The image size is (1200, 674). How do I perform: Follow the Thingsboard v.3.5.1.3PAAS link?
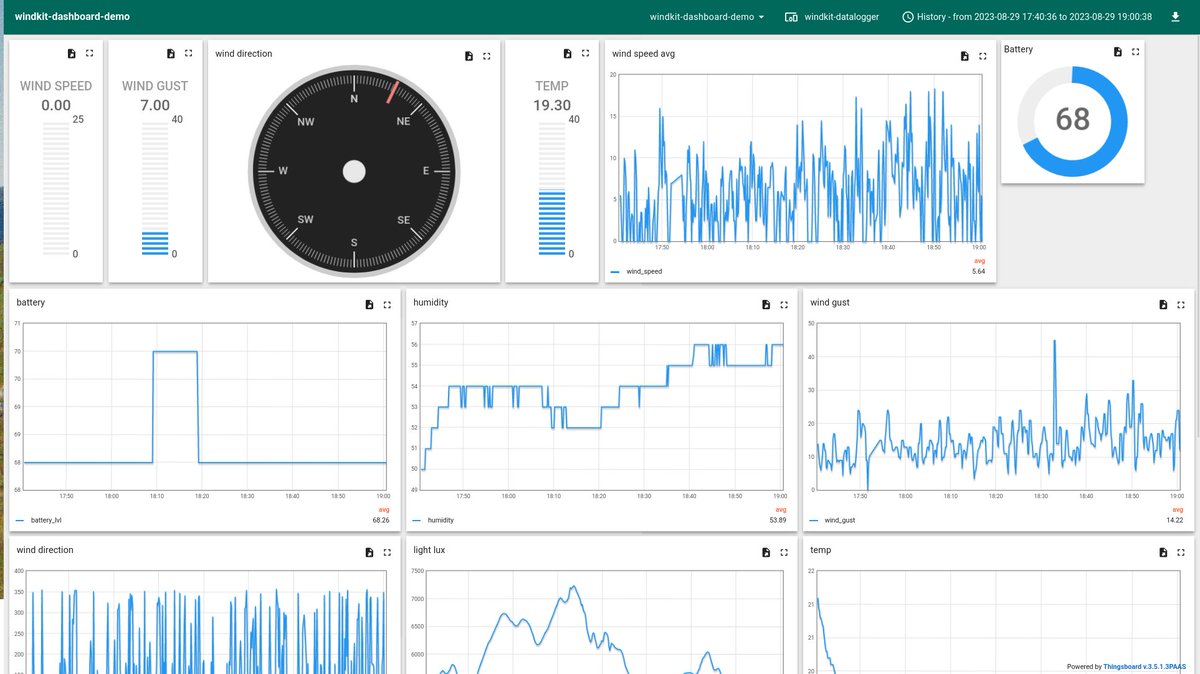[x=1146, y=666]
